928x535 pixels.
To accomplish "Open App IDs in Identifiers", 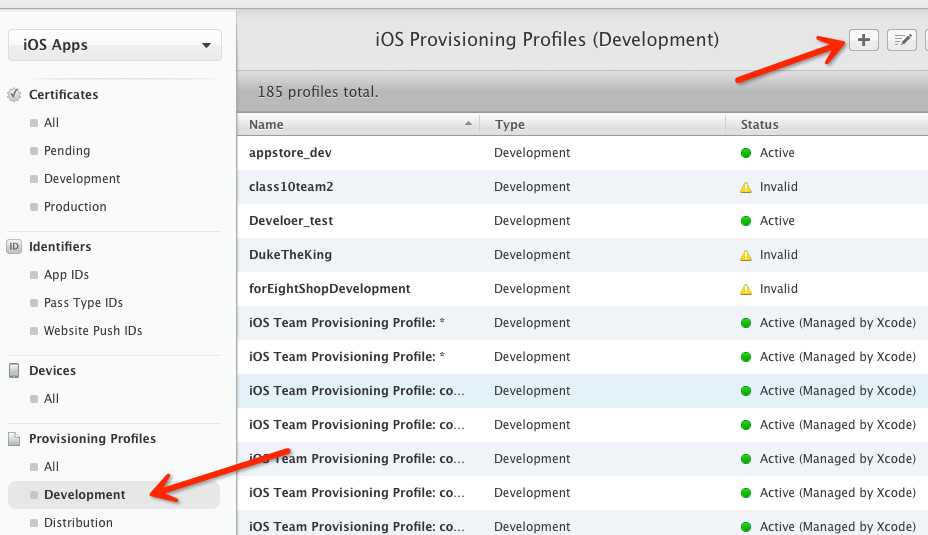I will tap(66, 275).
